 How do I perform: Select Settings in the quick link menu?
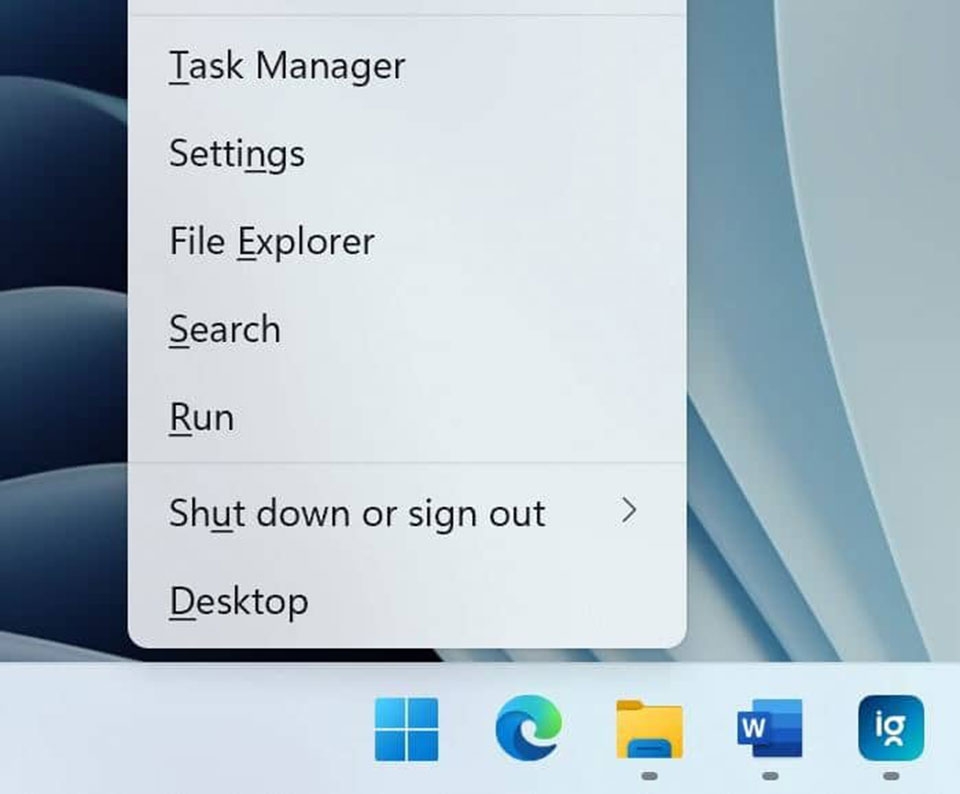click(x=237, y=154)
